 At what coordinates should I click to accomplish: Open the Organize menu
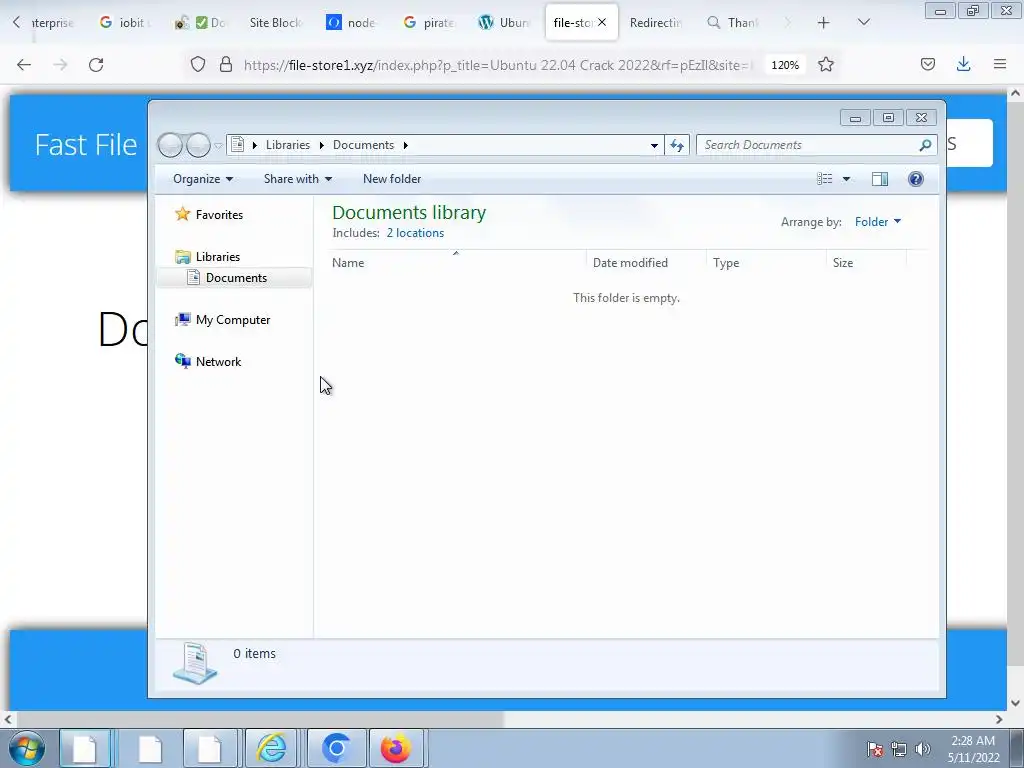[202, 179]
